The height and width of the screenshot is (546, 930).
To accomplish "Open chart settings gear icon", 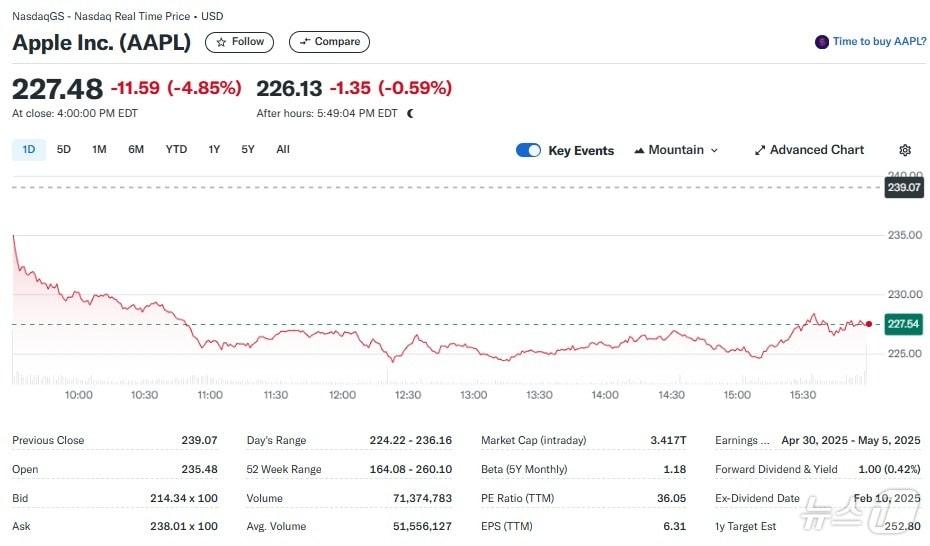I will (x=905, y=150).
